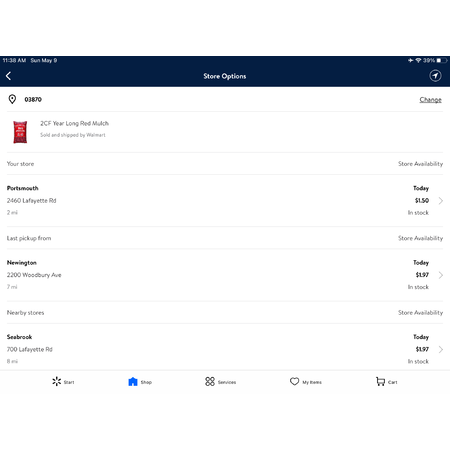Screen dimensions: 450x450
Task: Select the Portsmouth store name
Action: tap(23, 188)
